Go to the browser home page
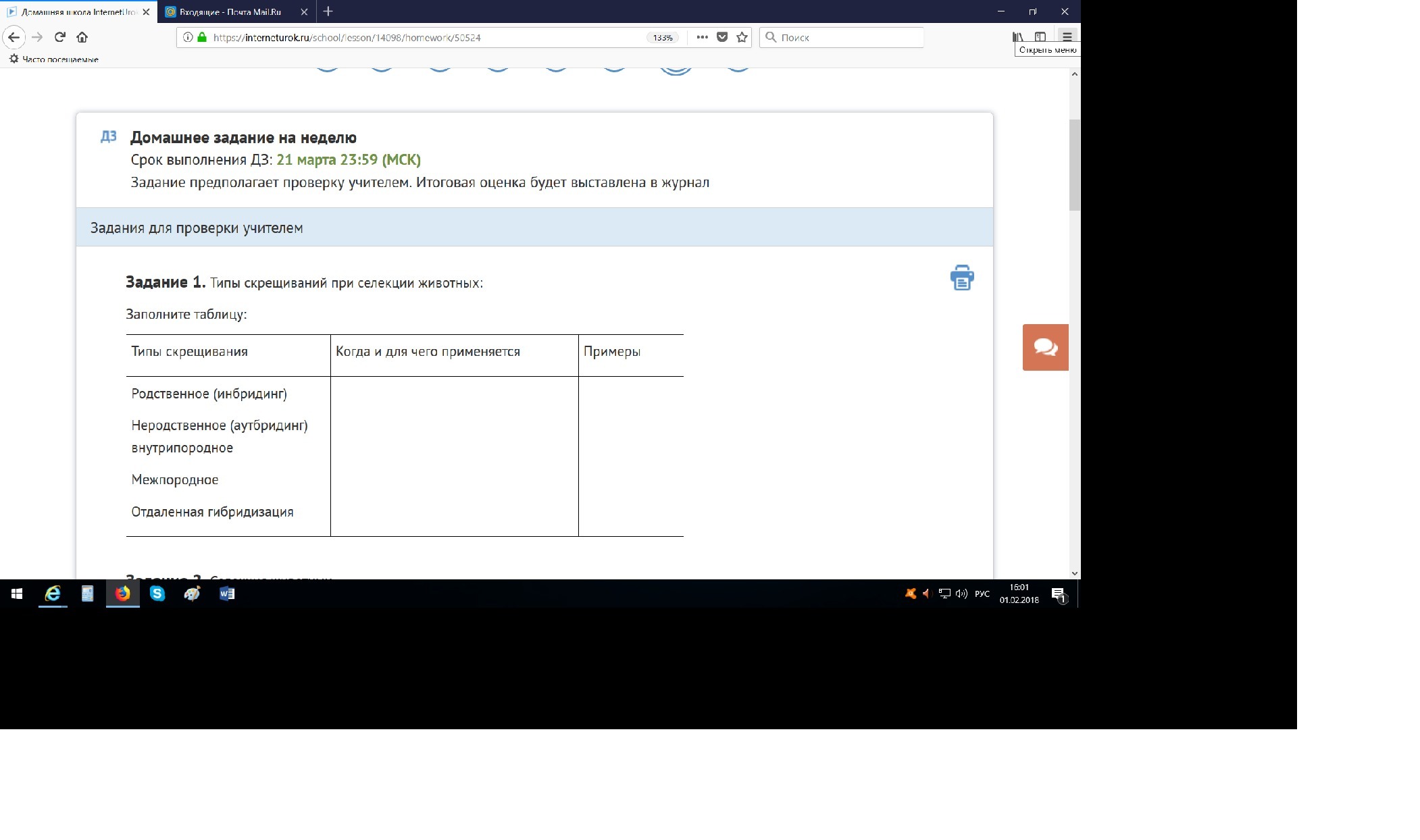1420x840 pixels. click(x=82, y=37)
